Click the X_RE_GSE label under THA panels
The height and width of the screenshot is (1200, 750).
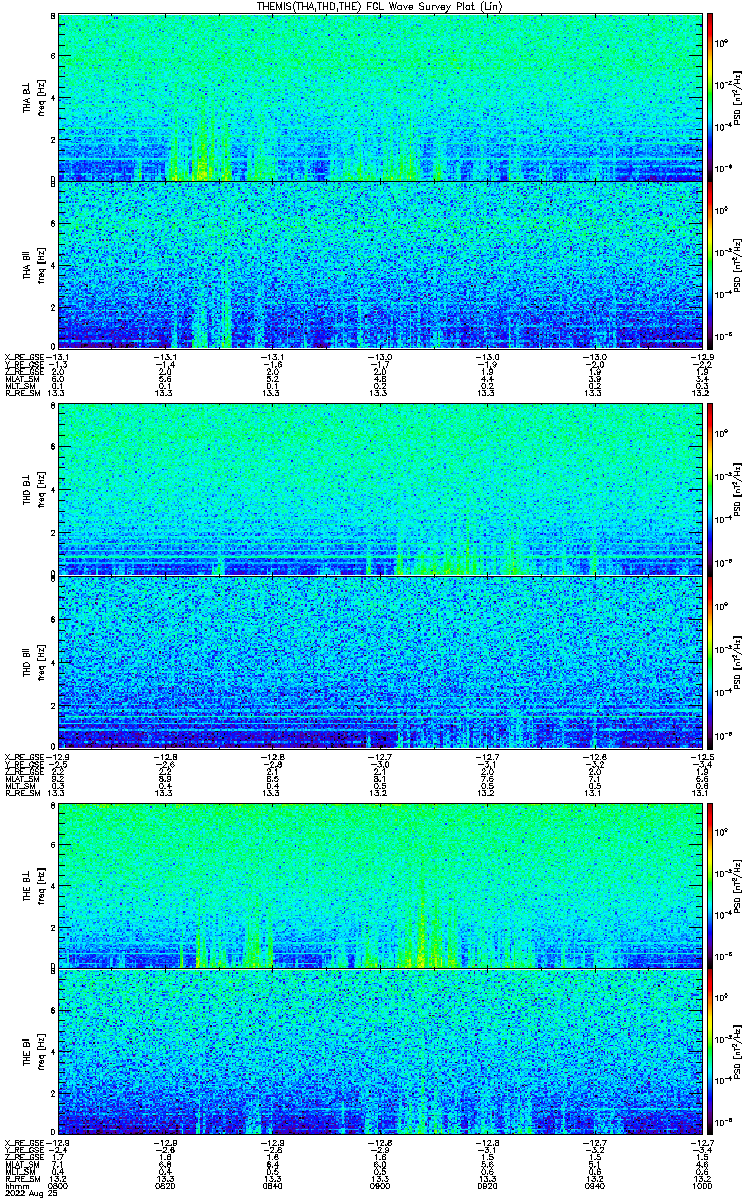[x=27, y=356]
